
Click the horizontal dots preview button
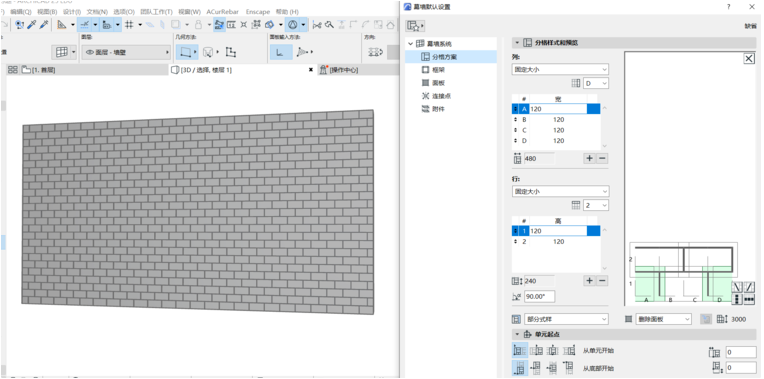[x=749, y=299]
